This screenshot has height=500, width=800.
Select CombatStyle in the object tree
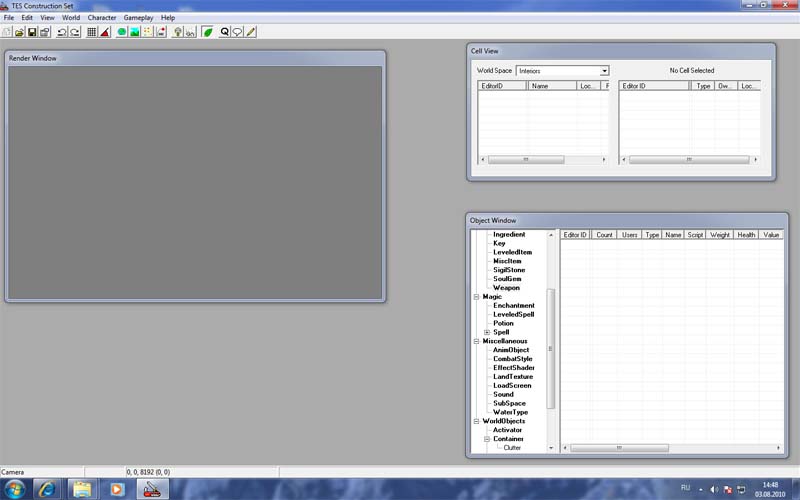[x=512, y=359]
